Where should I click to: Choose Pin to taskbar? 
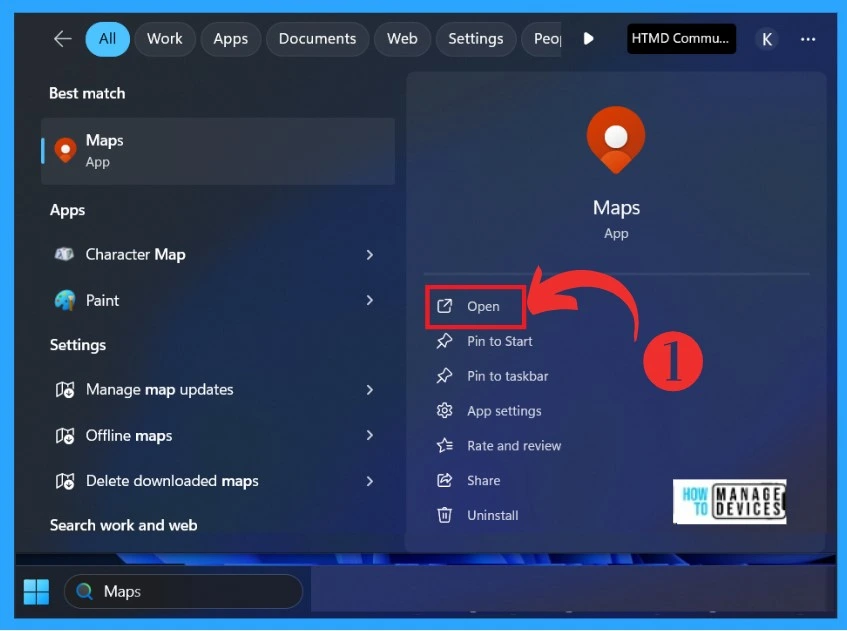(507, 376)
